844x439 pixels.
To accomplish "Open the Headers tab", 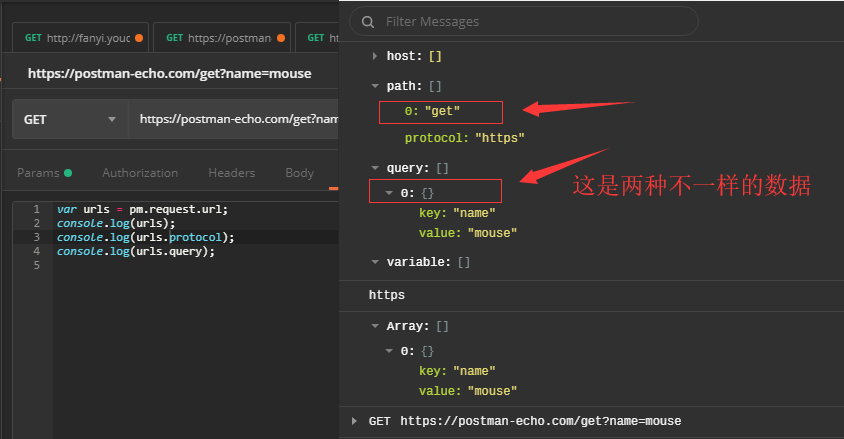I will [231, 173].
